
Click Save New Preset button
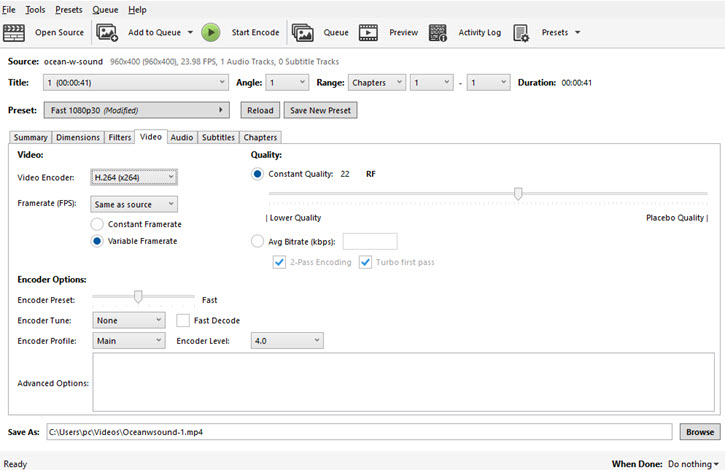320,110
